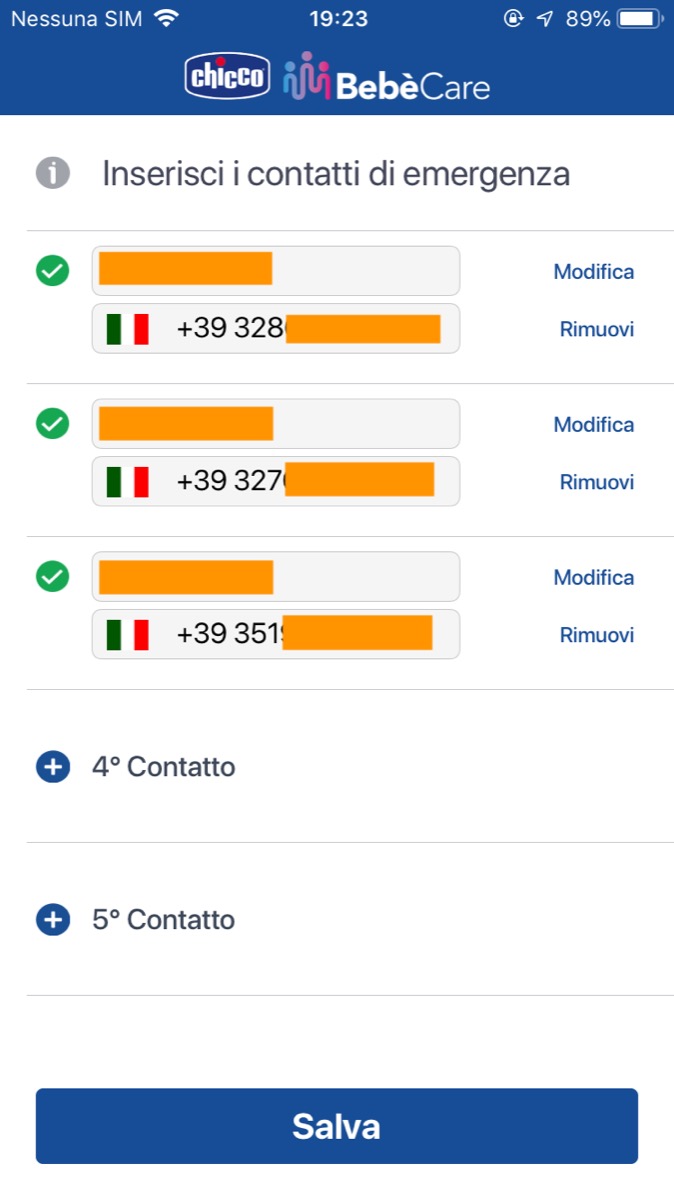Tap the Wi-Fi status icon
This screenshot has height=1200, width=674.
pos(166,18)
